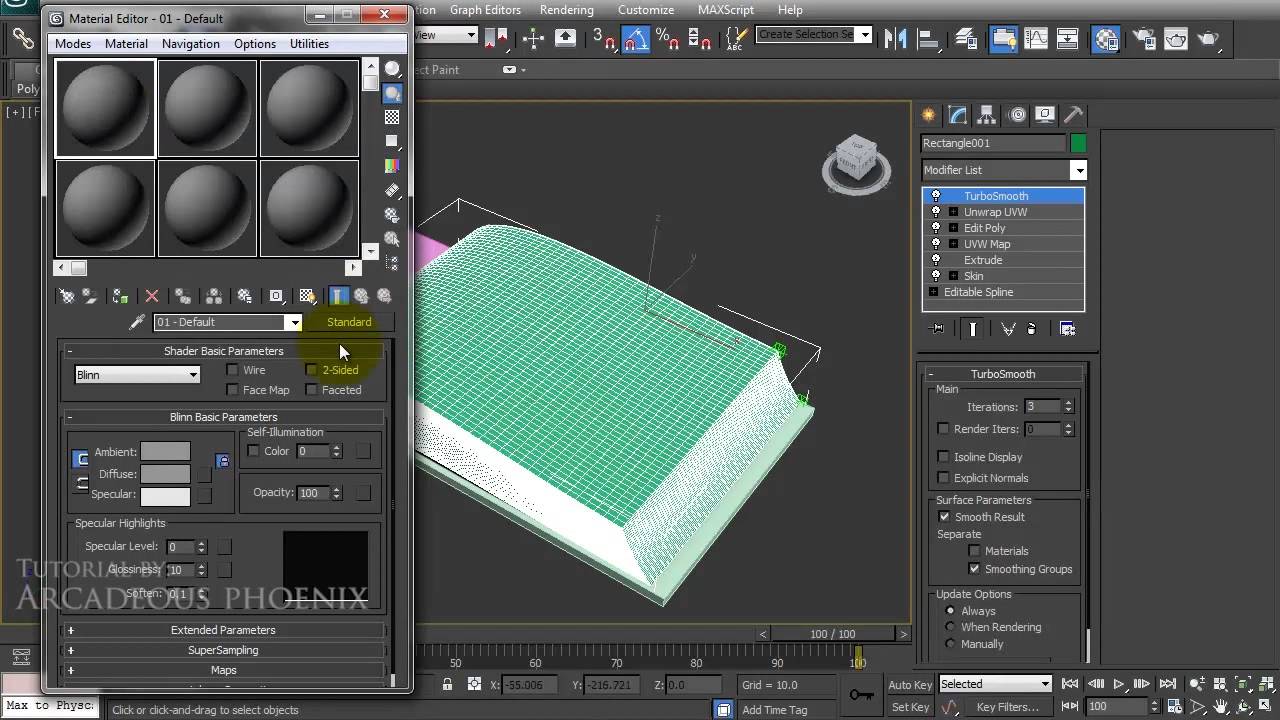Click the Key Filters button
This screenshot has width=1280, height=720.
pyautogui.click(x=1008, y=707)
